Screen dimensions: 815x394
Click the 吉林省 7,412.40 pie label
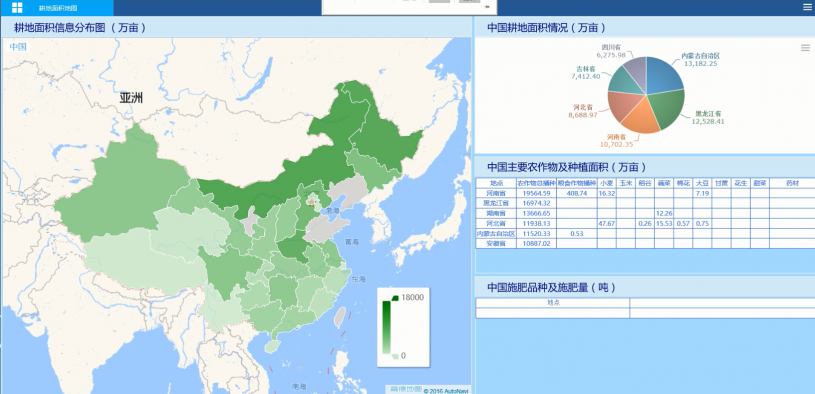pos(586,72)
